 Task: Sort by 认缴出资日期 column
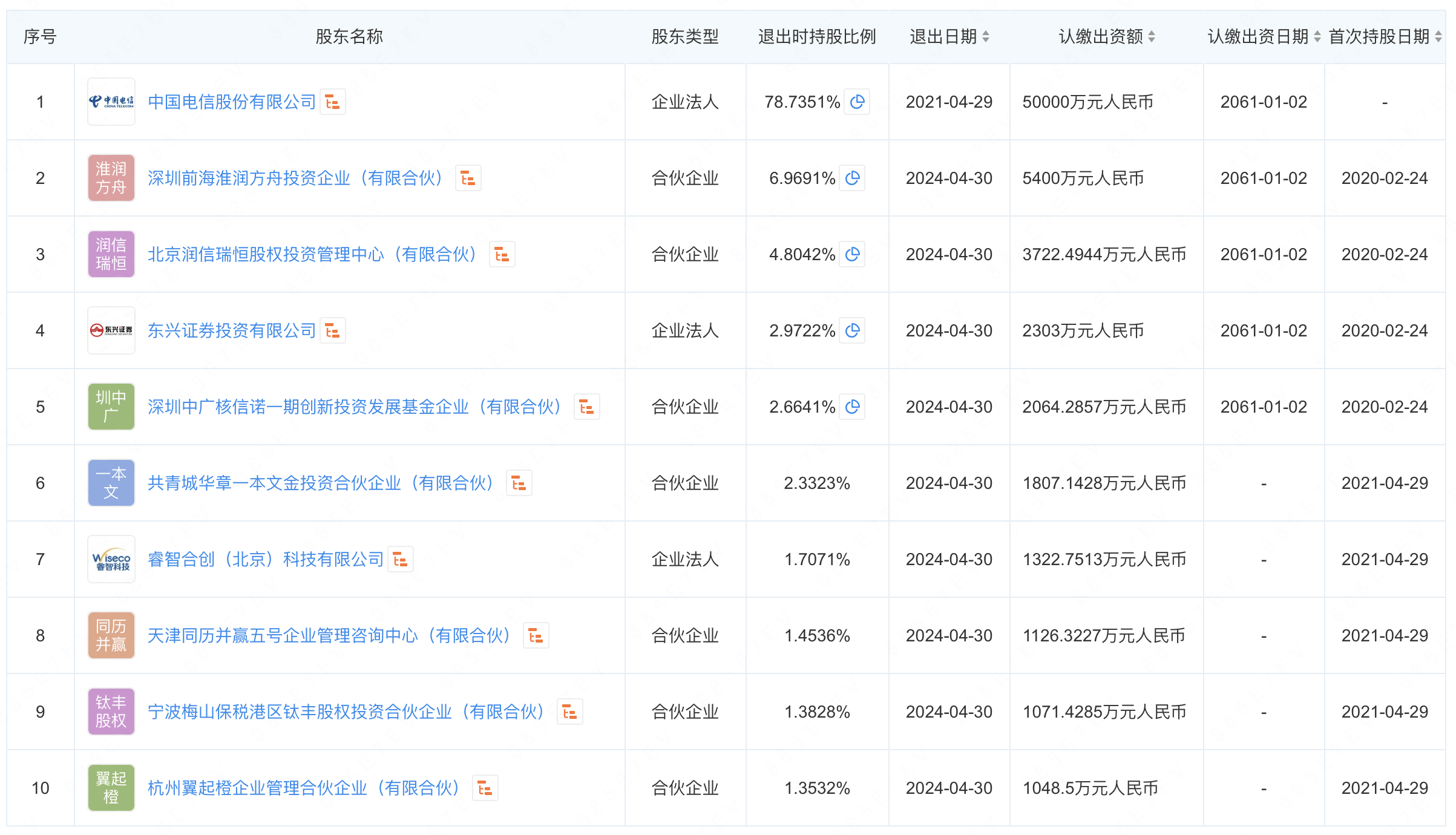[1317, 37]
